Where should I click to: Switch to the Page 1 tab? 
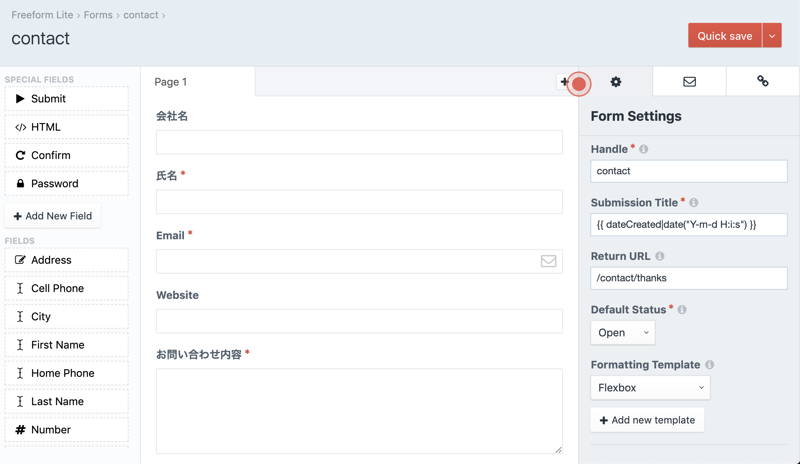(171, 82)
